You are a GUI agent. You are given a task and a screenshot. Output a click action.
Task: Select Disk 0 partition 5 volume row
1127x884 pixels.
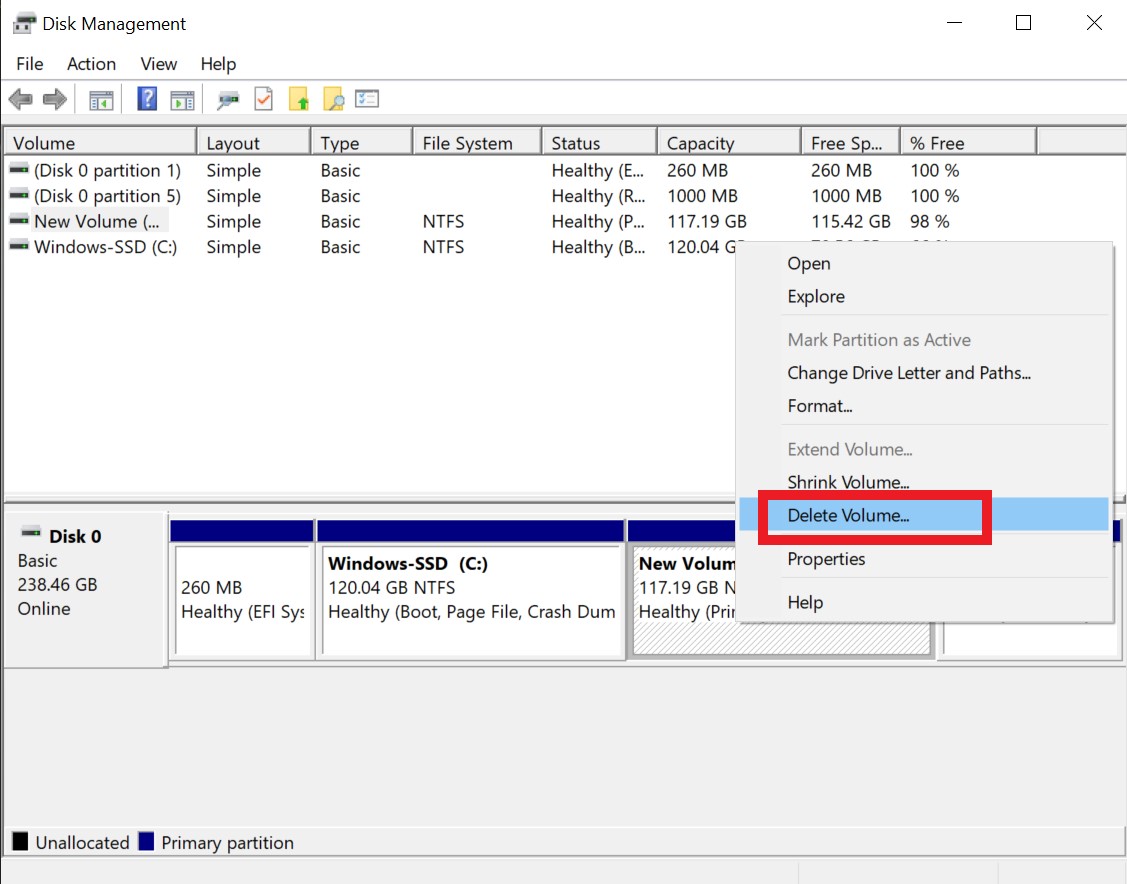coord(107,196)
